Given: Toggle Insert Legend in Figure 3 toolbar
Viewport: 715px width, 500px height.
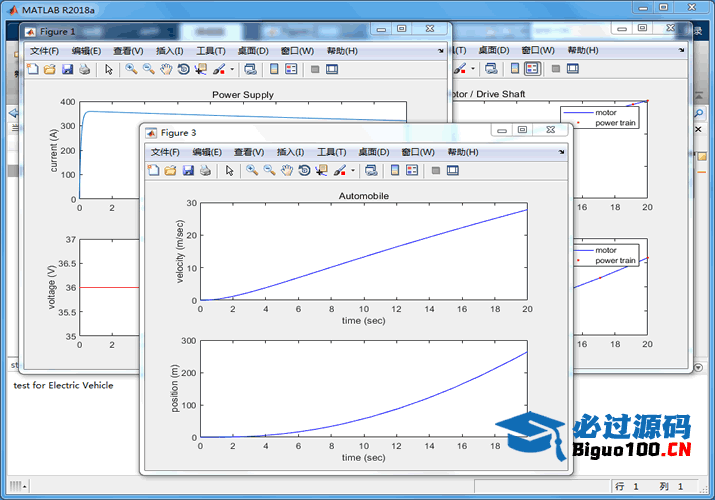Looking at the screenshot, I should (411, 171).
